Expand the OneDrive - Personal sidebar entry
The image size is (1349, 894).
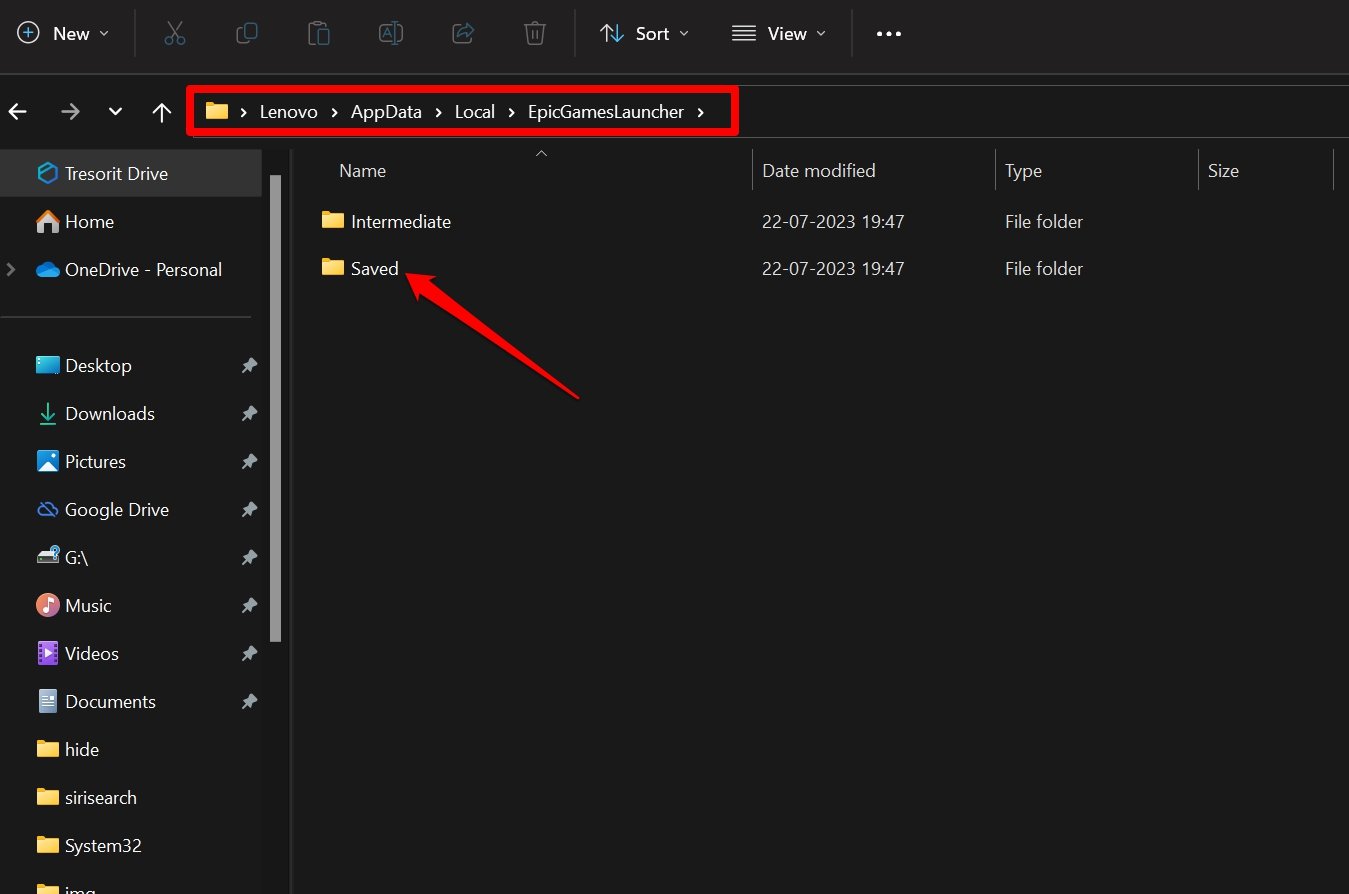point(8,269)
